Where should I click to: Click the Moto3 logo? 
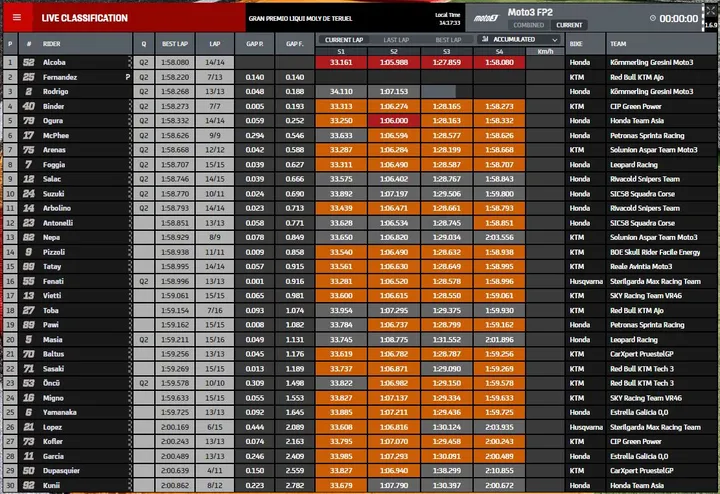click(486, 18)
